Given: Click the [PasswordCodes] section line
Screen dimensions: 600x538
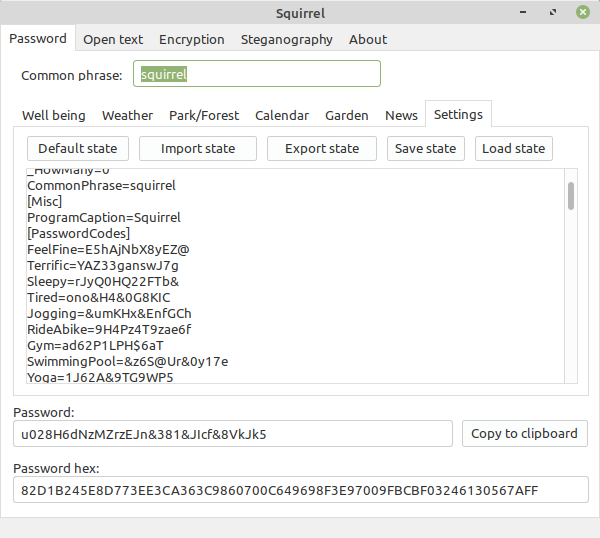Looking at the screenshot, I should [78, 233].
